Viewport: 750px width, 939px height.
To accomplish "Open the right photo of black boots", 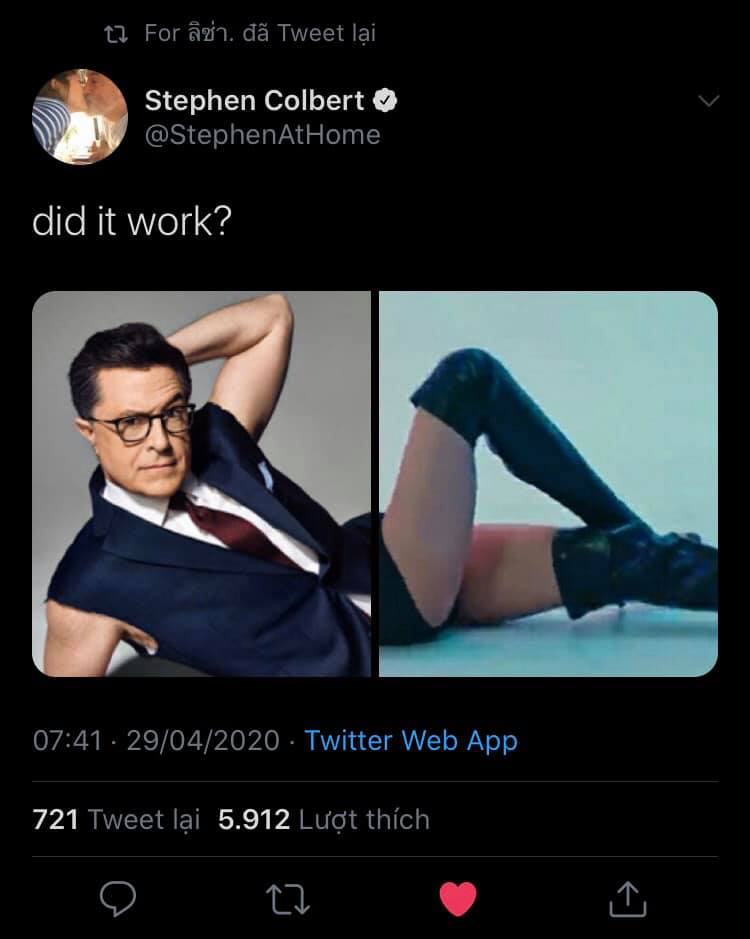I will click(x=548, y=484).
